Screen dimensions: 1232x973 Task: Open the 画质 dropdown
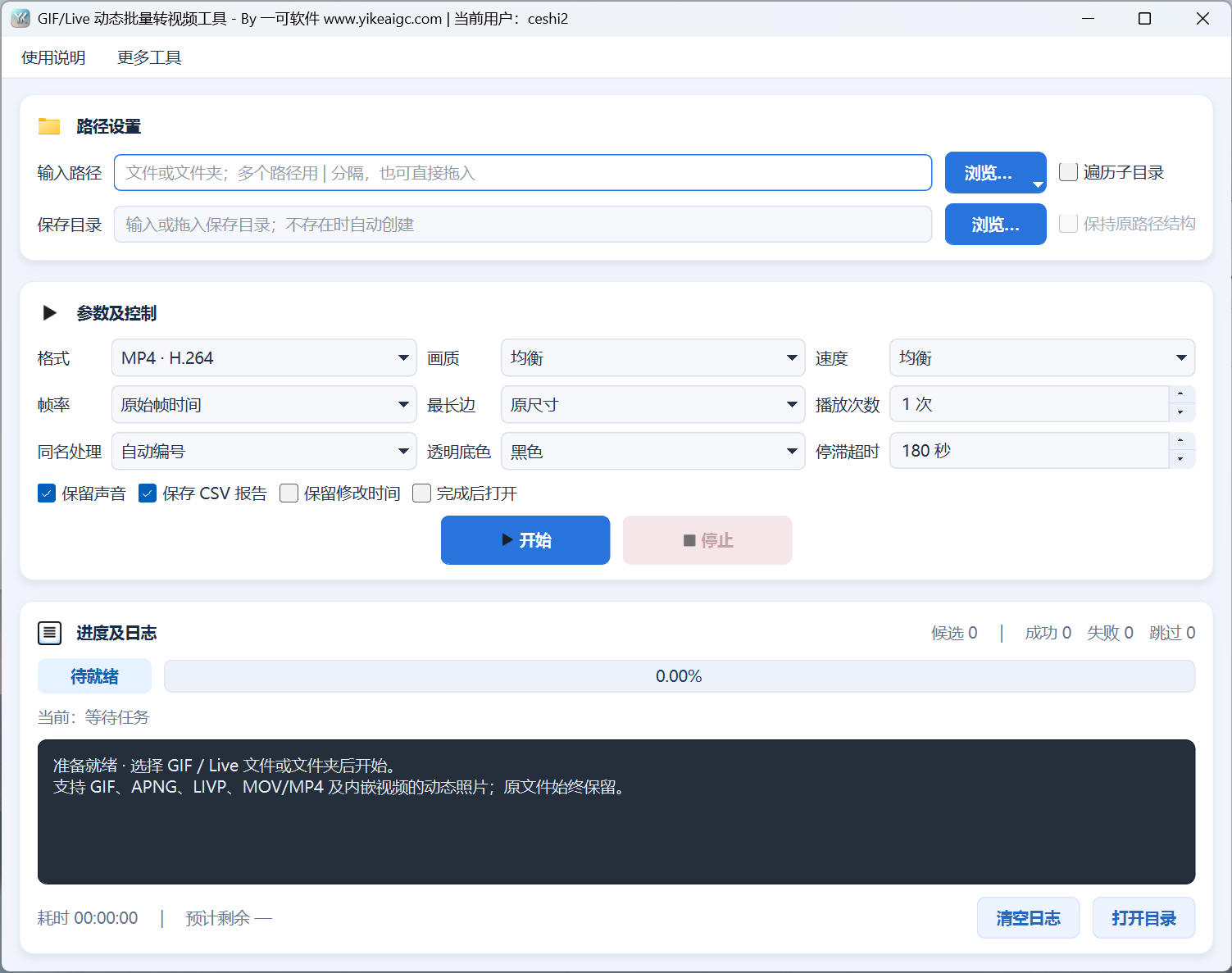click(652, 358)
